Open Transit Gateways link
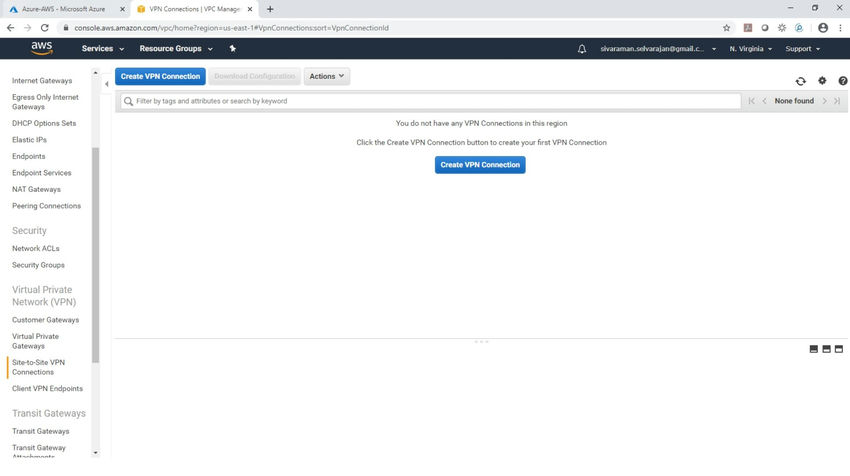The height and width of the screenshot is (476, 850). (x=41, y=432)
